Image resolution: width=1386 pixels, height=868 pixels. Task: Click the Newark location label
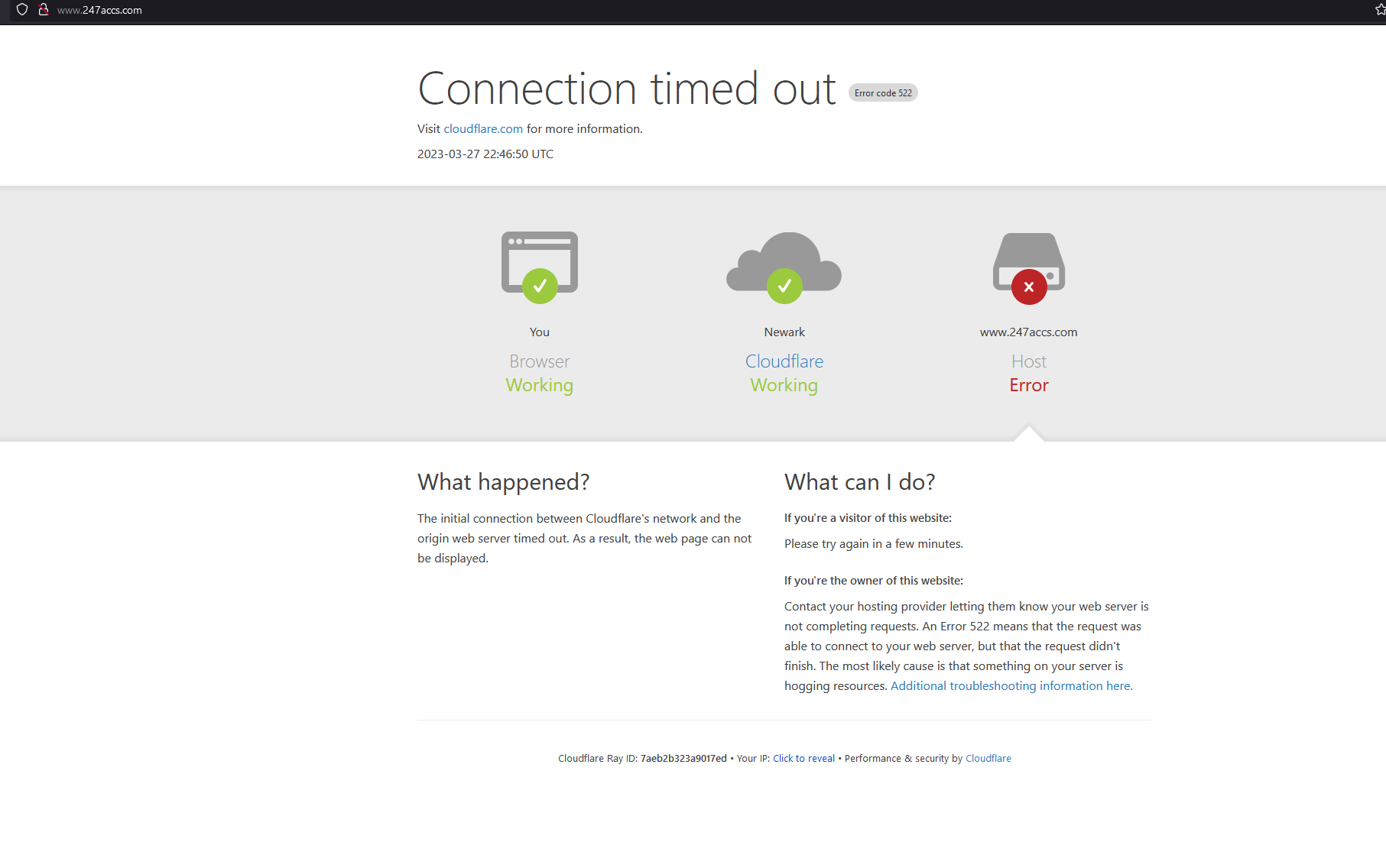coord(784,332)
